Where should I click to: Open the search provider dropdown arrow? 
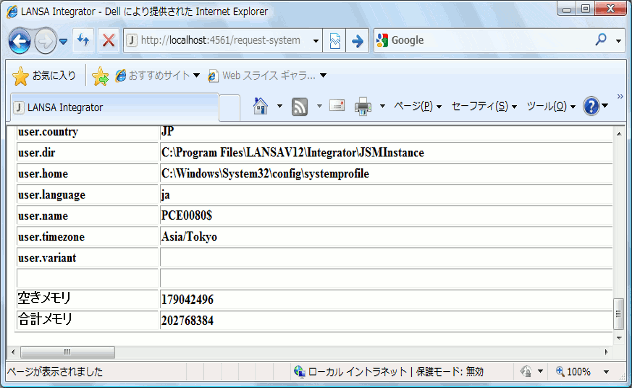[618, 41]
